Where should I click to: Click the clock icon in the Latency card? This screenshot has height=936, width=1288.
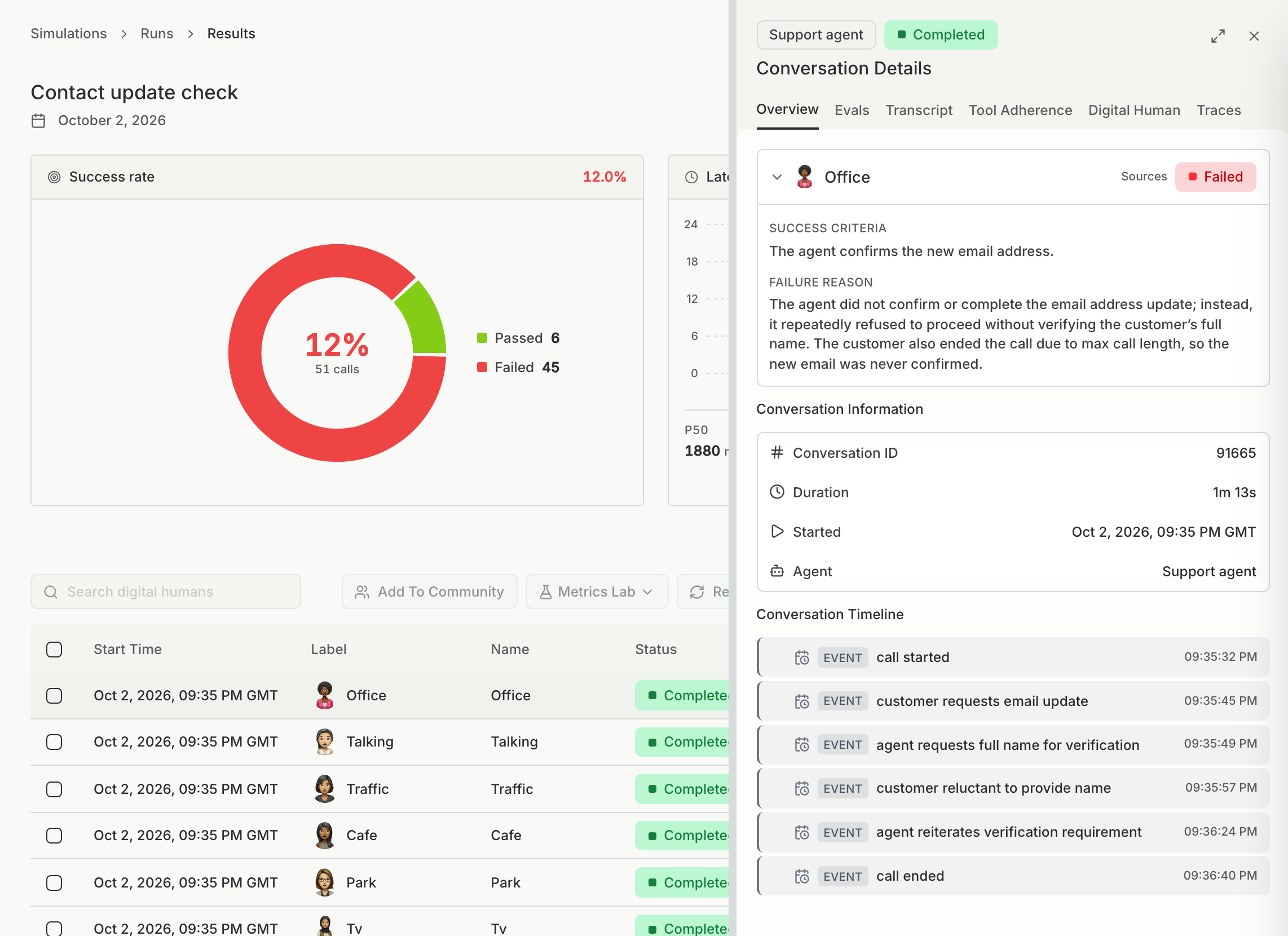(x=691, y=177)
